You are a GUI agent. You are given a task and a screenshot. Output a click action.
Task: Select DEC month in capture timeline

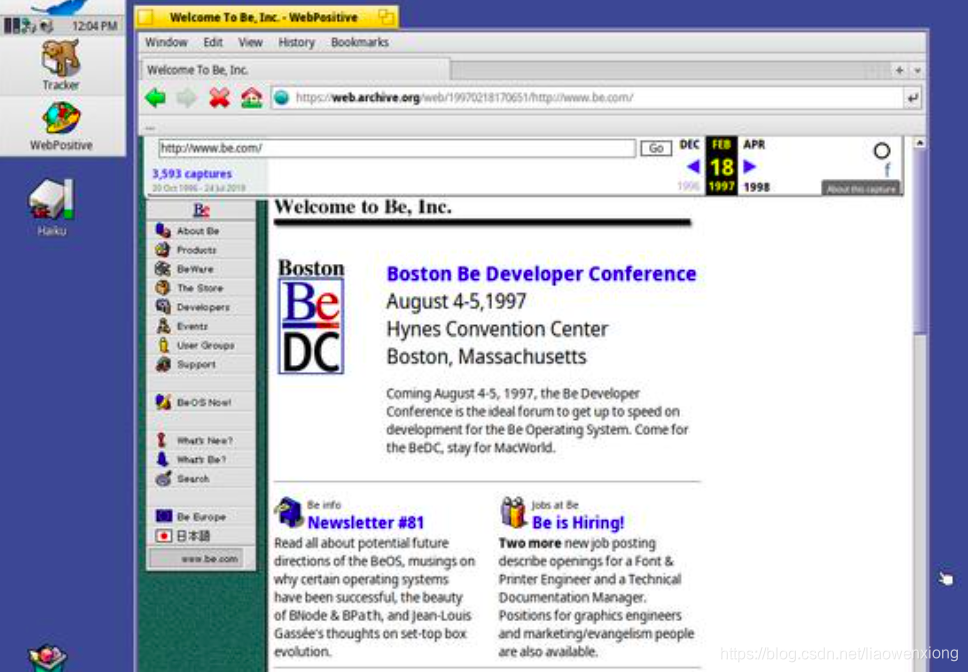coord(689,144)
